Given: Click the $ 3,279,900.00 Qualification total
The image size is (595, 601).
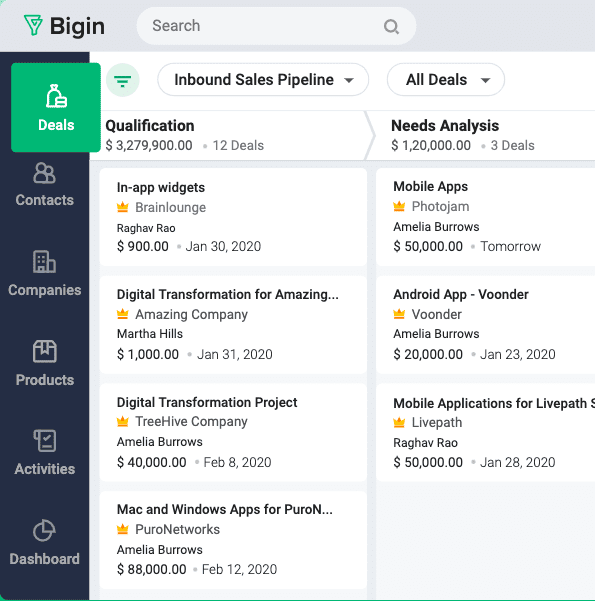Looking at the screenshot, I should pyautogui.click(x=149, y=146).
